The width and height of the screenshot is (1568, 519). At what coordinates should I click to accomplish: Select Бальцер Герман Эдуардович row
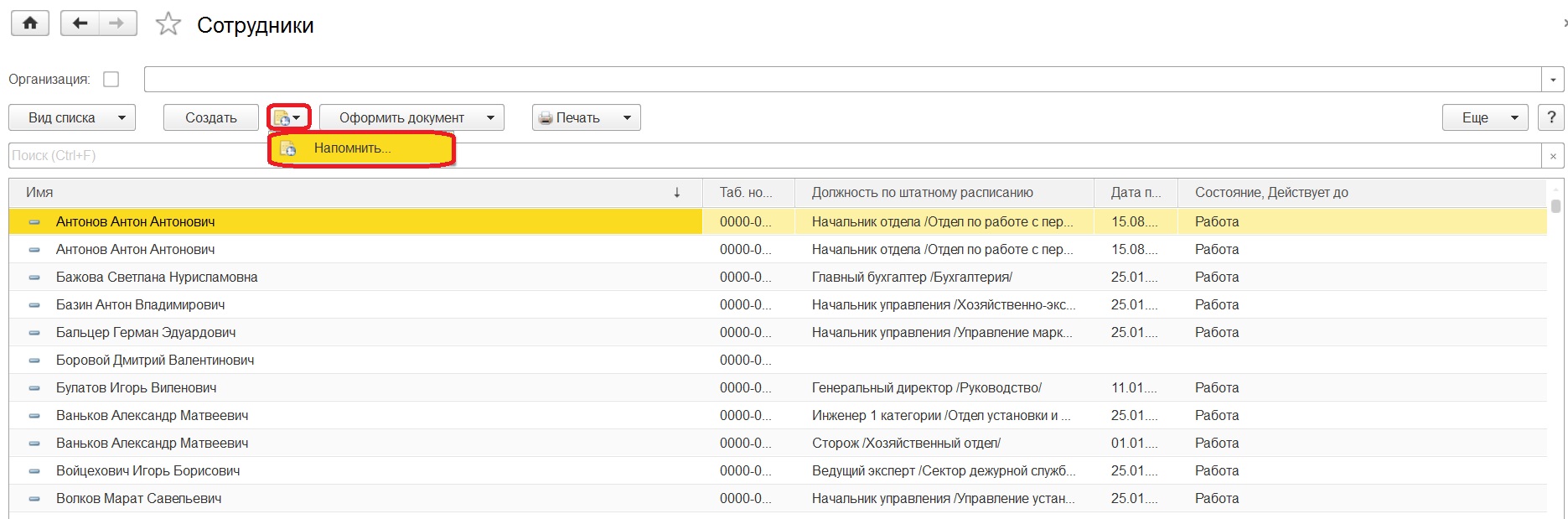click(778, 332)
